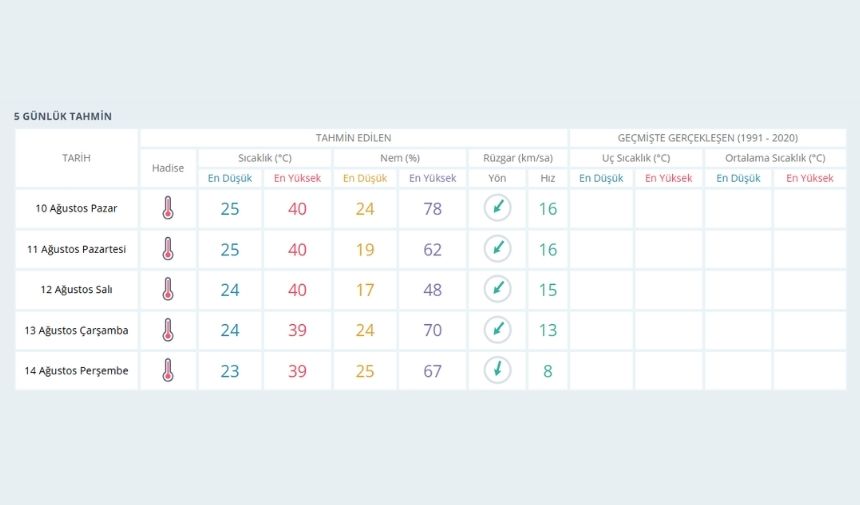Click the thermometer icon for 11 Ağustos Pazartesi
860x505 pixels.
click(168, 249)
